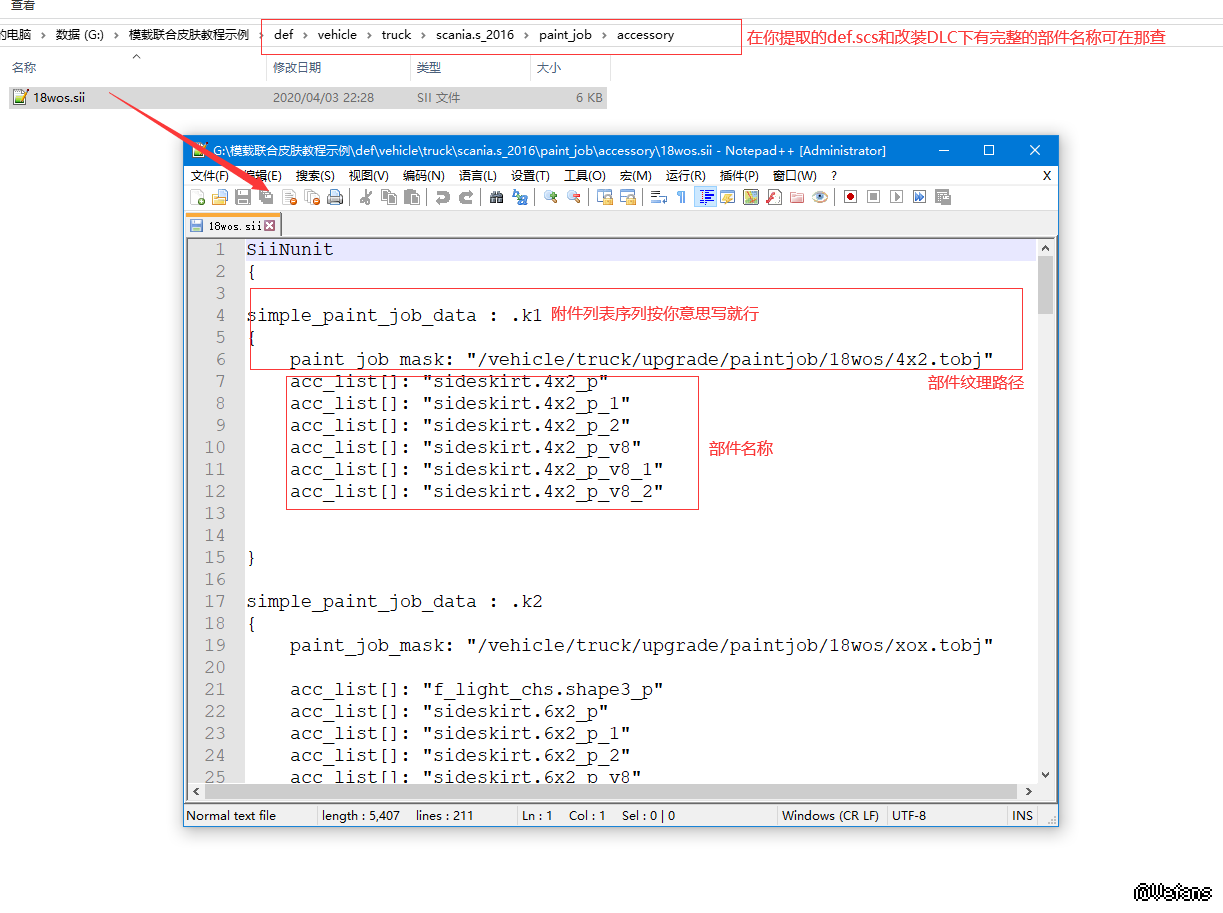Image resolution: width=1223 pixels, height=913 pixels.
Task: Expand the scania.s_2016 breadcrumb chevron
Action: [x=527, y=35]
